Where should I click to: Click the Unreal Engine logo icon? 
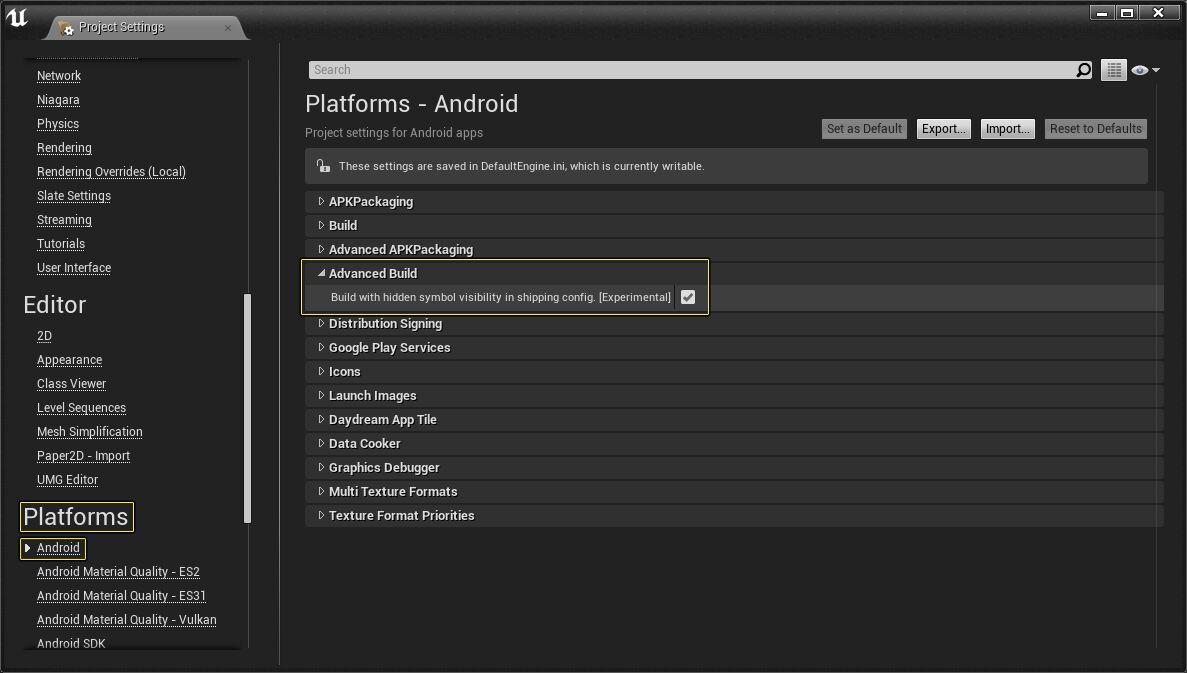tap(17, 19)
